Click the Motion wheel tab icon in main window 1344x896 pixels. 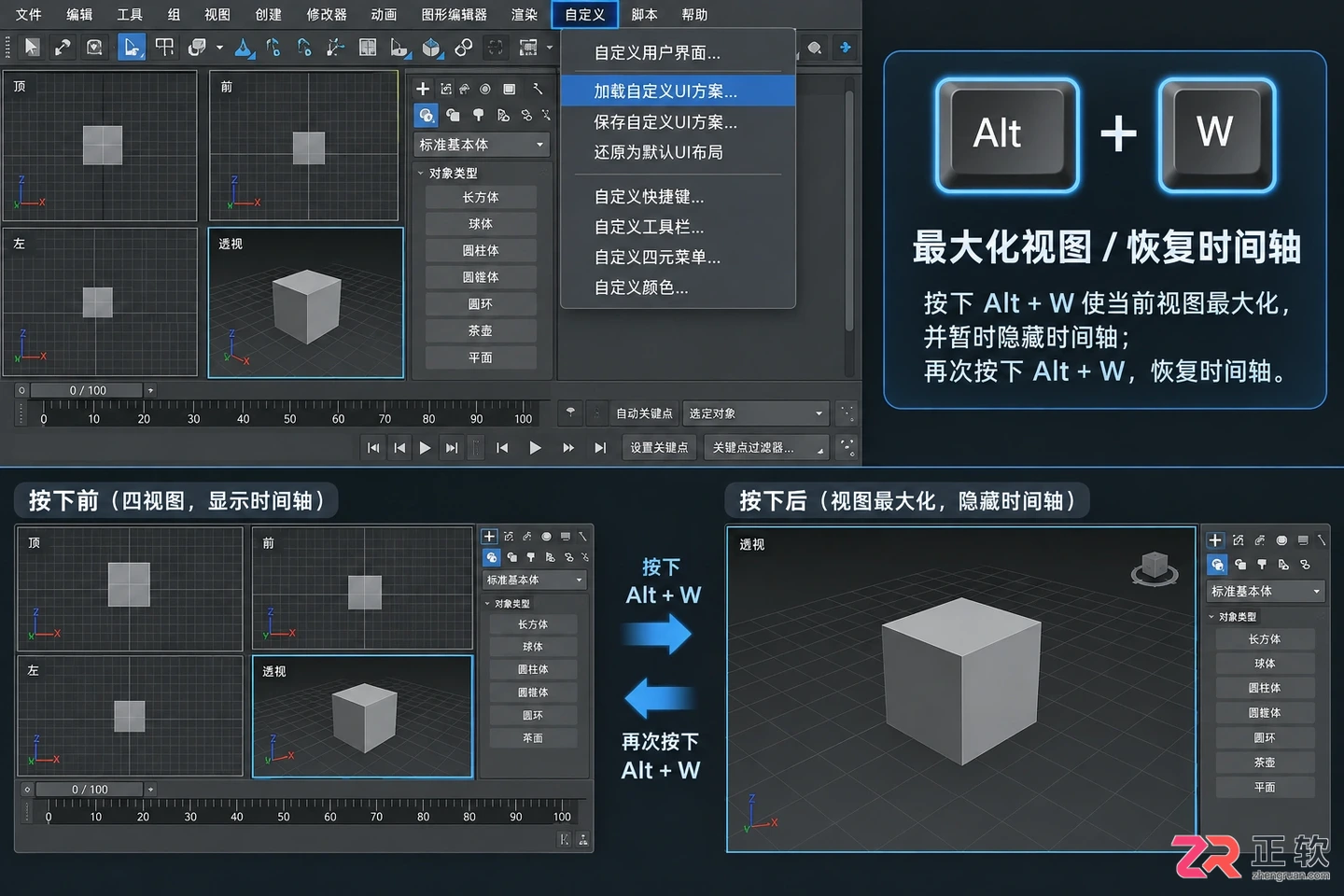(x=485, y=89)
